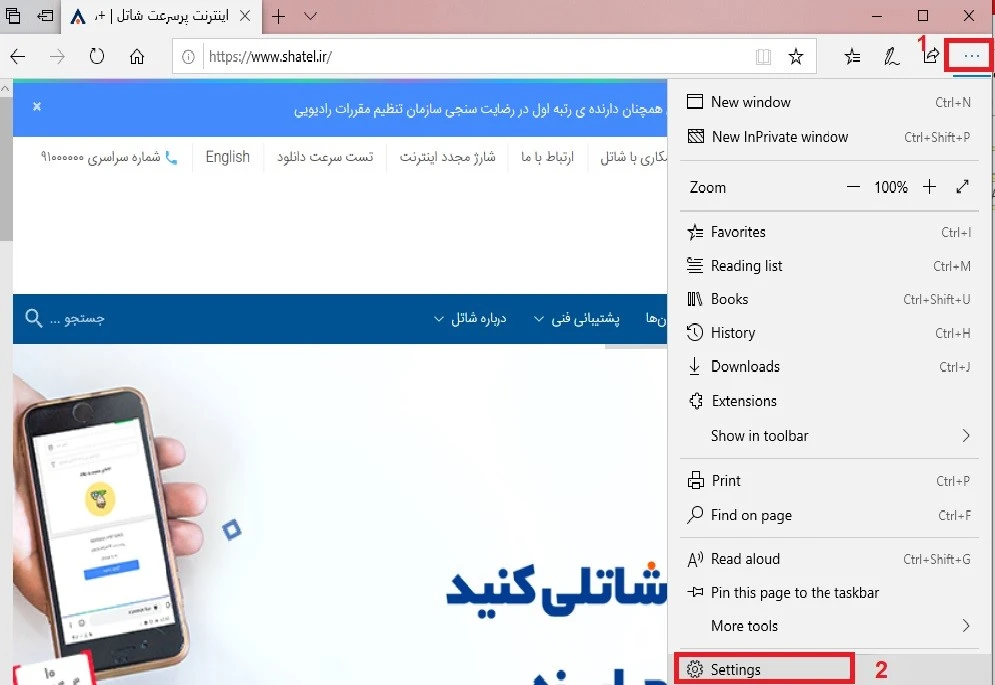Open شارژ مجدد اینترنت link
The height and width of the screenshot is (685, 995).
pos(447,157)
